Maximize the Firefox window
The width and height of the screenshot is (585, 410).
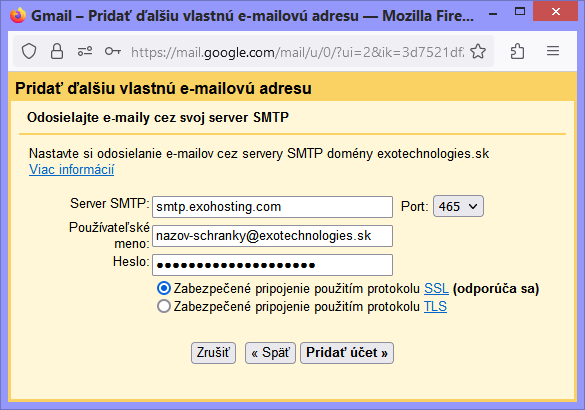[x=519, y=12]
